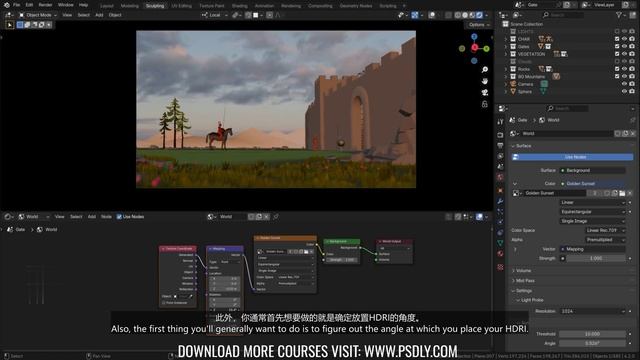
Task: Toggle viewport overlays icon
Action: coord(431,15)
